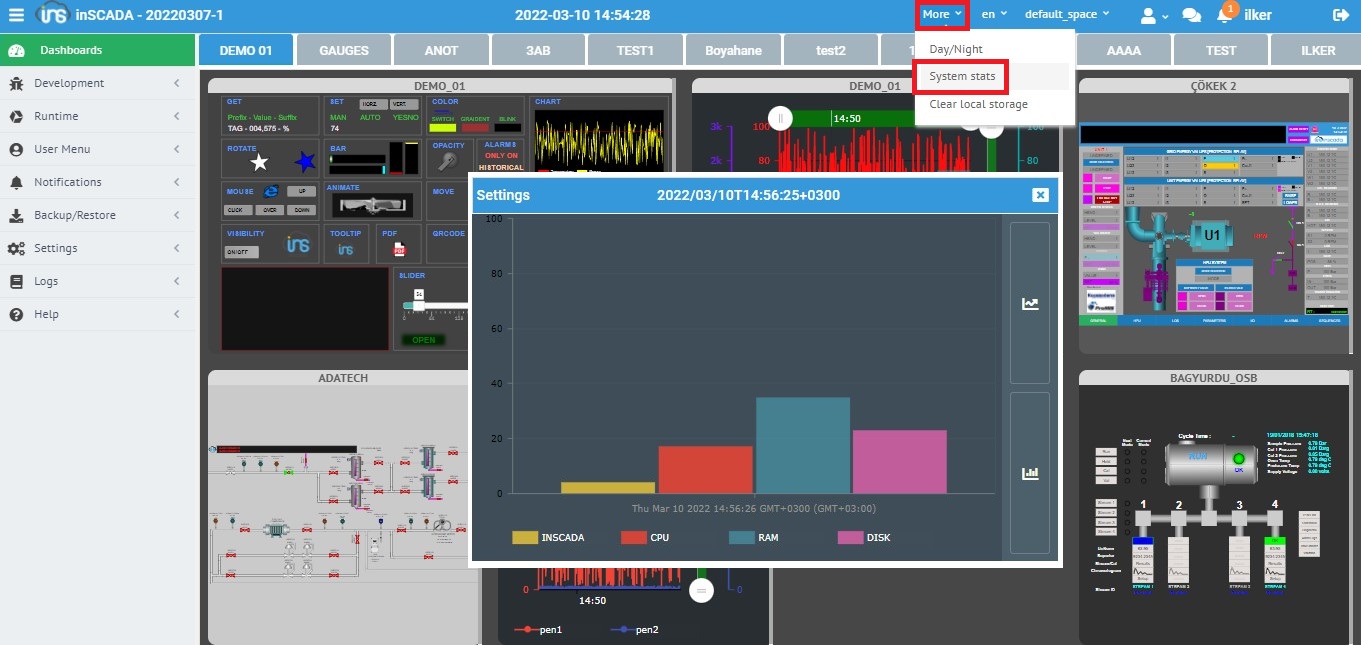Click the OVER button in MOUSE panel
The image size is (1361, 645).
tap(270, 210)
